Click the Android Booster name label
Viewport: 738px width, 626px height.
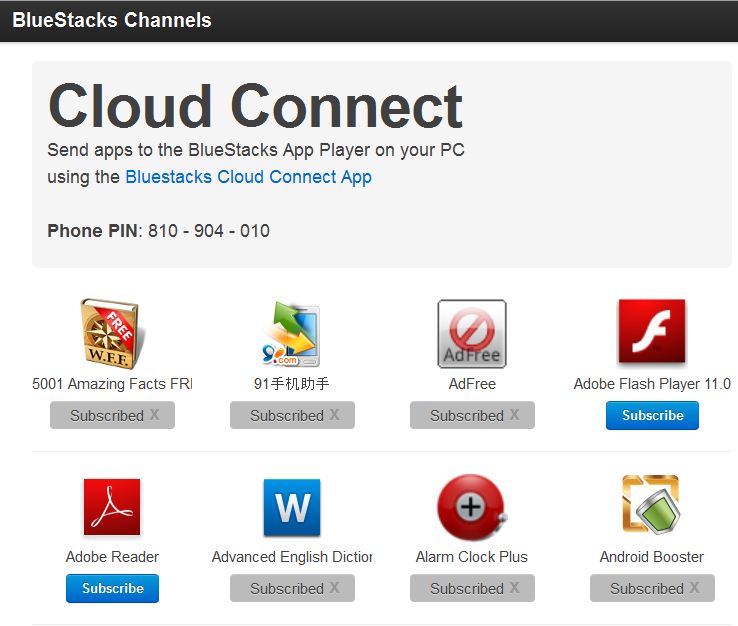pyautogui.click(x=651, y=557)
